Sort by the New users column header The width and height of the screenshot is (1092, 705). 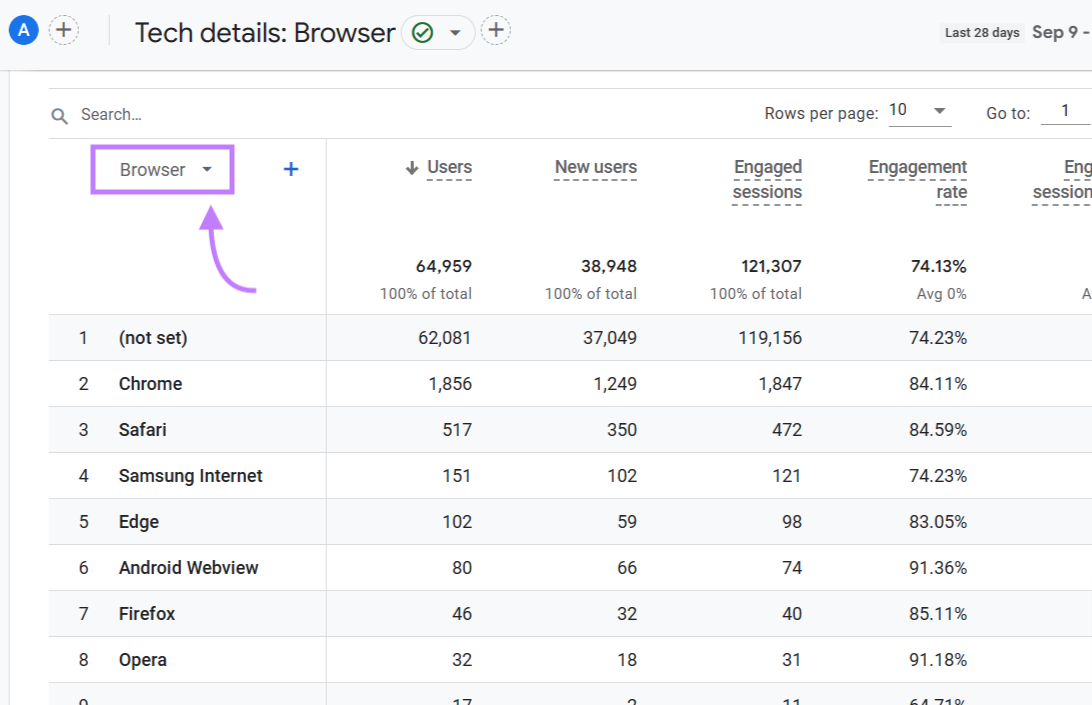(x=595, y=167)
